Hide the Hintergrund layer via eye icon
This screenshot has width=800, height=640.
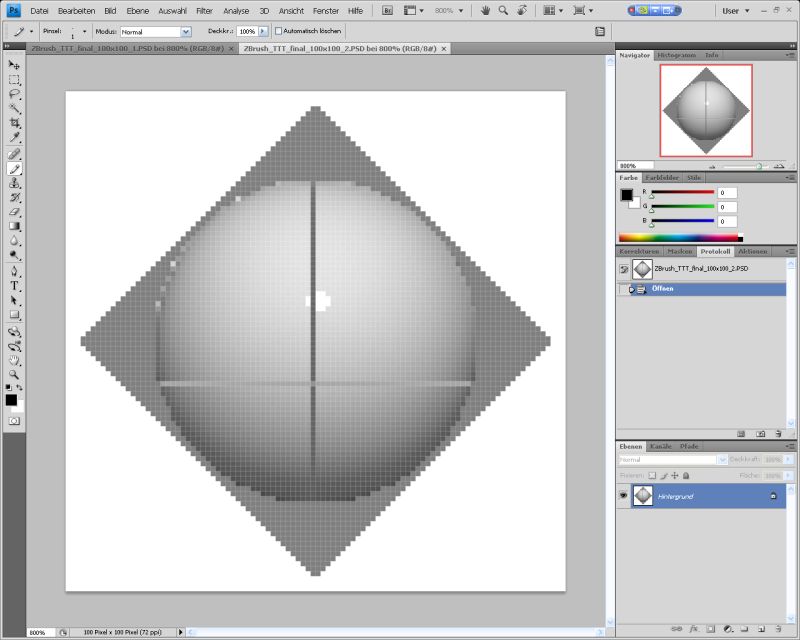click(624, 495)
